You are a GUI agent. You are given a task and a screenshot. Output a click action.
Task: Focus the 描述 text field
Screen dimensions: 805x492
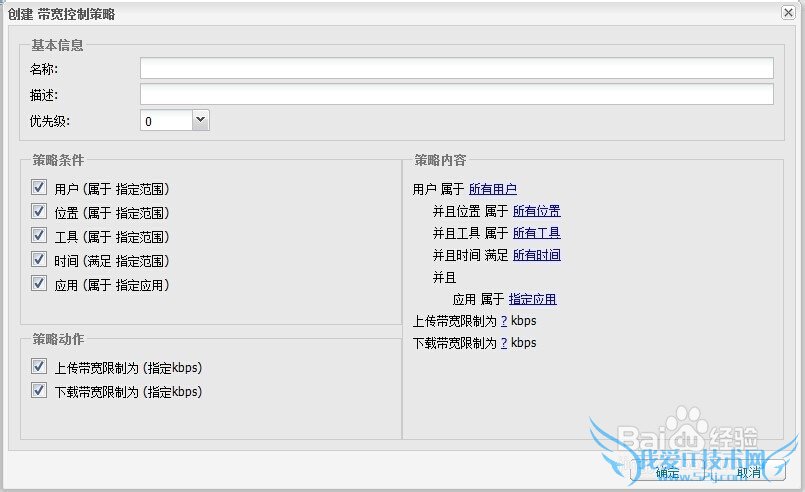click(x=456, y=94)
